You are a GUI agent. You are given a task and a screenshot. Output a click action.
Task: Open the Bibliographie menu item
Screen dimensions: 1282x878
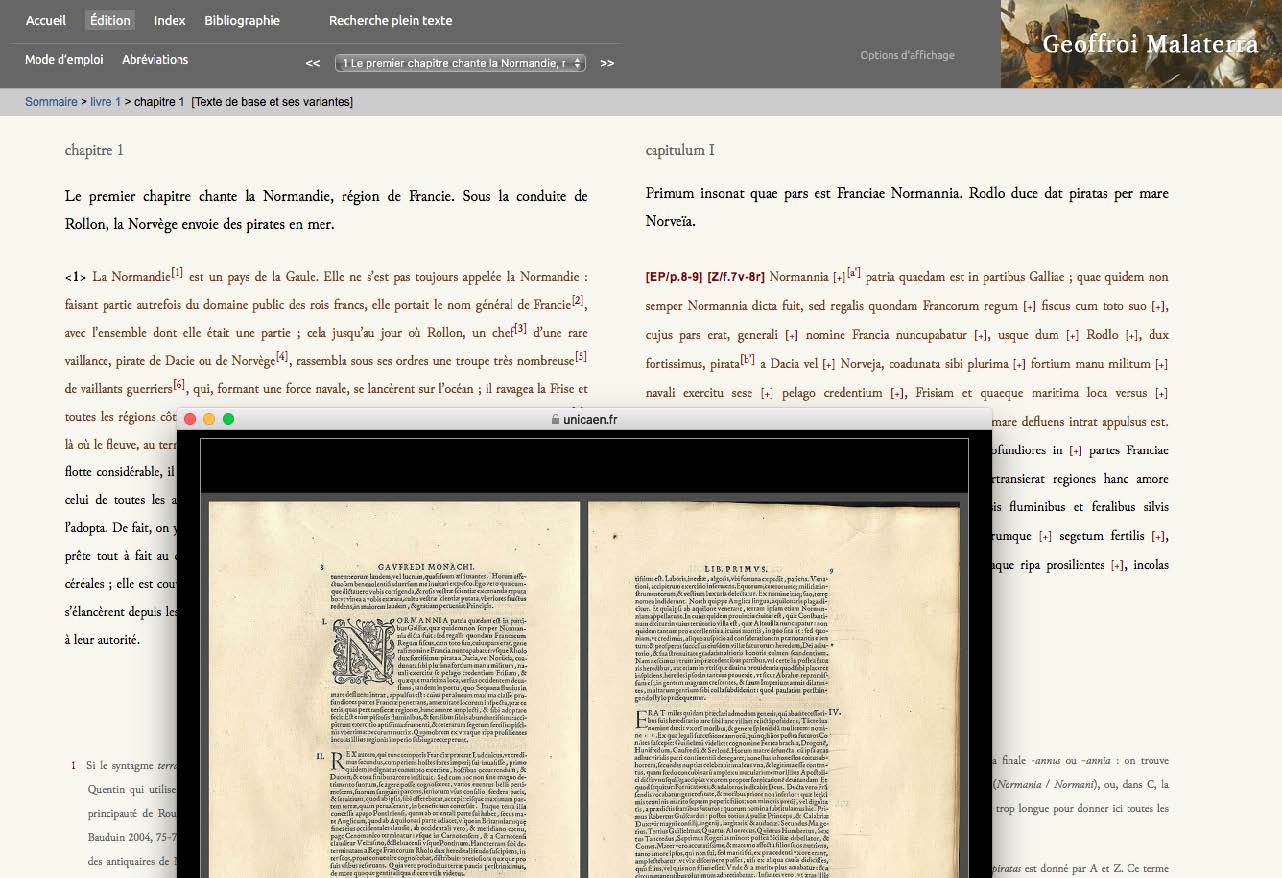coord(242,20)
